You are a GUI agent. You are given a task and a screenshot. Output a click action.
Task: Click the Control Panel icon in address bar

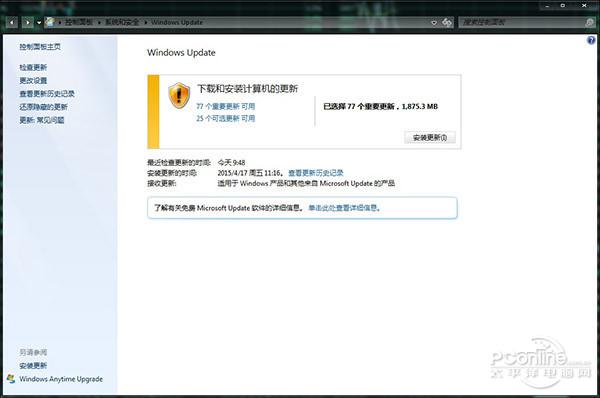(50, 22)
